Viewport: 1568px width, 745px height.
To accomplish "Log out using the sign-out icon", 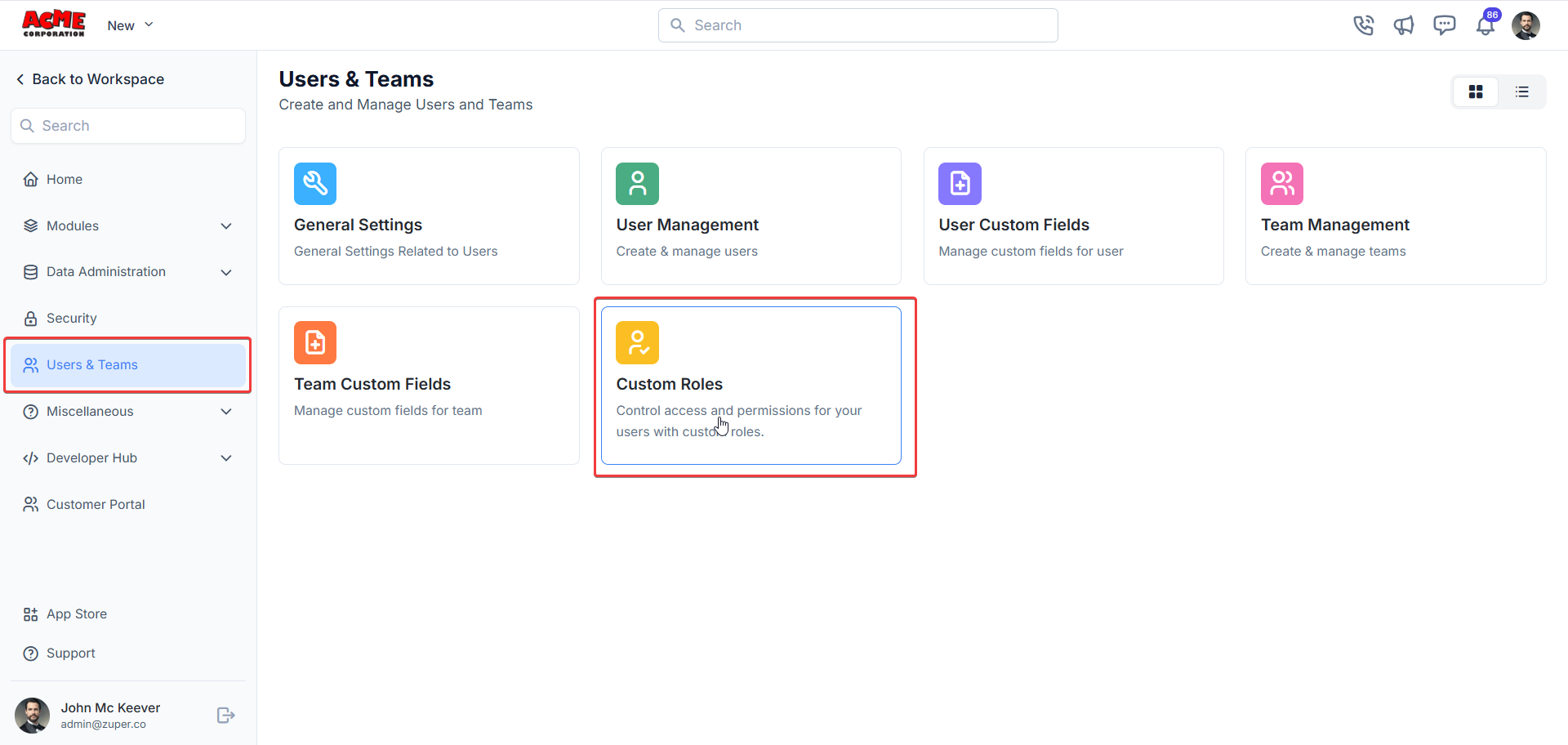I will click(x=226, y=716).
